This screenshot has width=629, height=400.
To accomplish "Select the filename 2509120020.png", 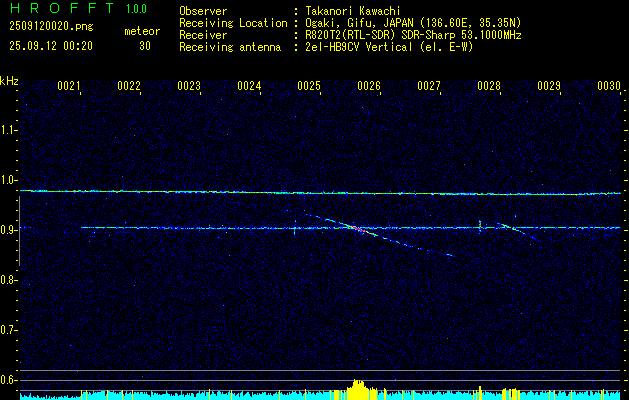I will [x=51, y=26].
